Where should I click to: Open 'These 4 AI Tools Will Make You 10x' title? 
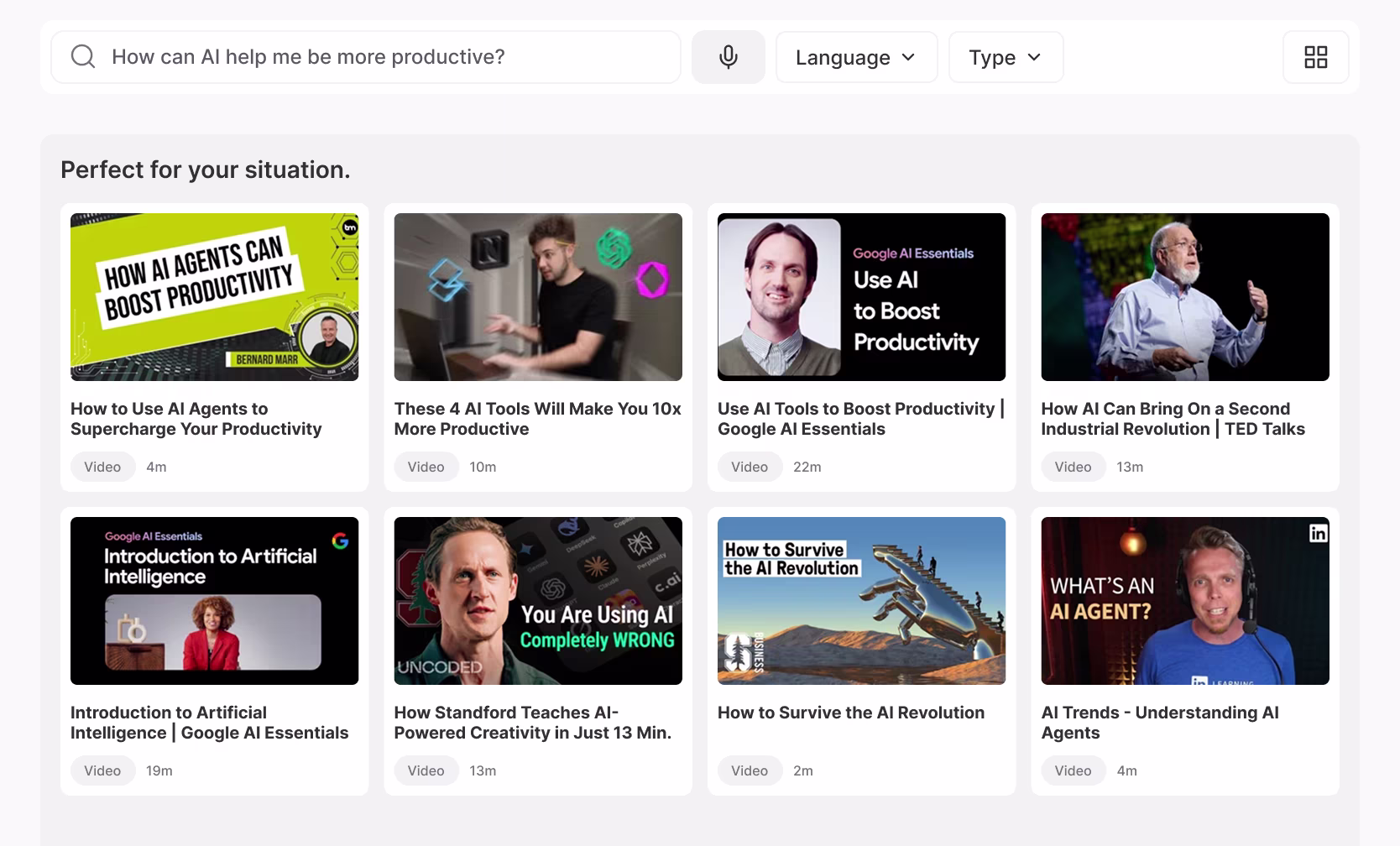(537, 419)
